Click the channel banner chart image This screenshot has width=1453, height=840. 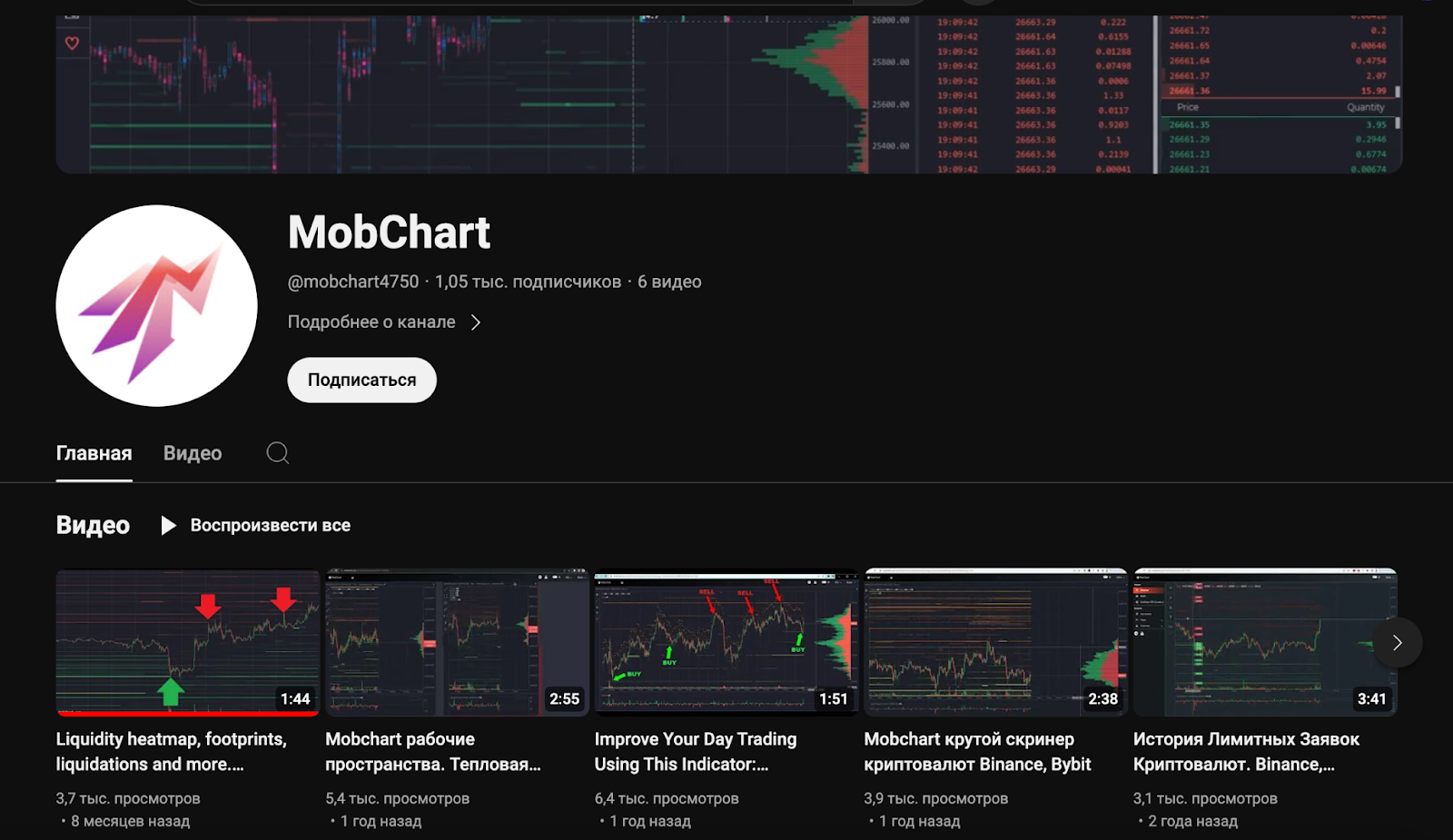click(729, 94)
